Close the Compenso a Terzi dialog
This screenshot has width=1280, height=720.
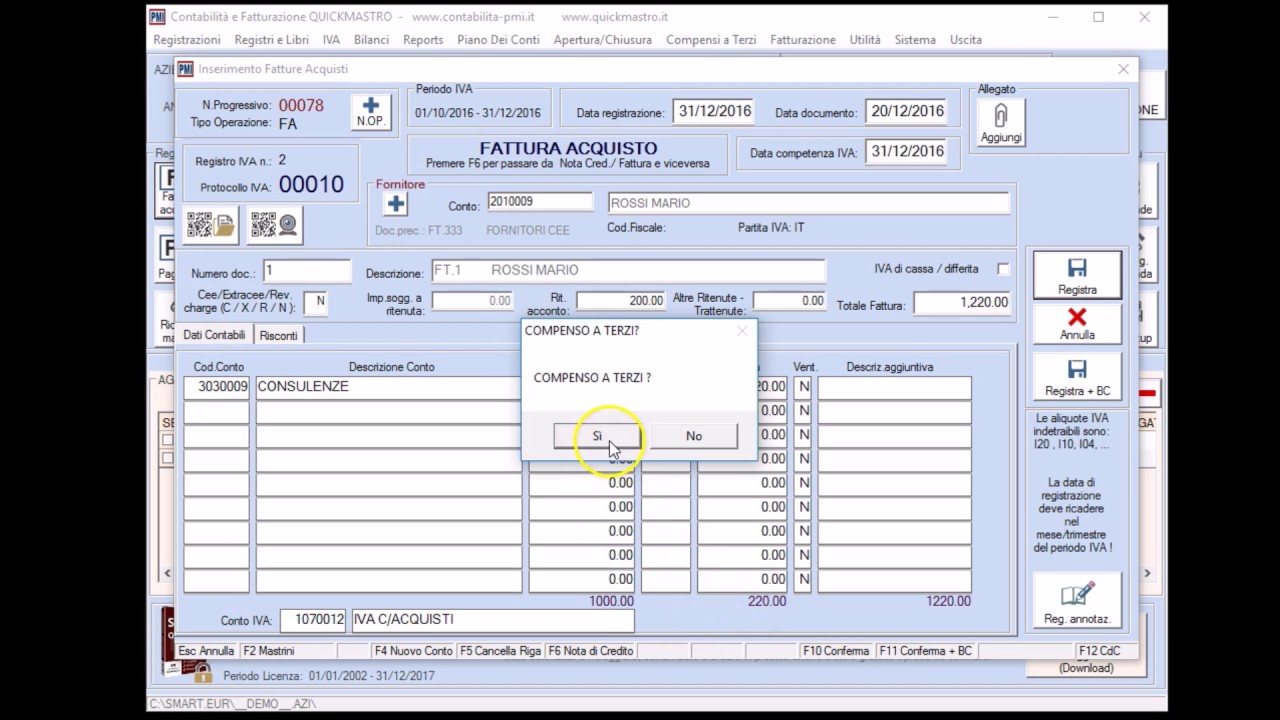coord(742,331)
